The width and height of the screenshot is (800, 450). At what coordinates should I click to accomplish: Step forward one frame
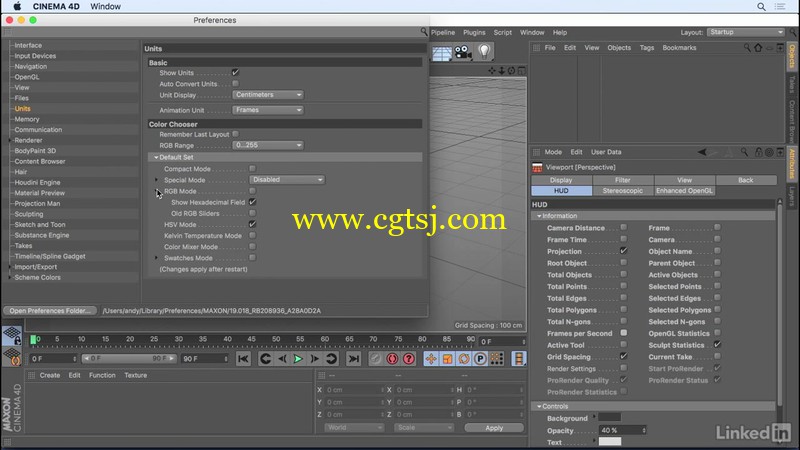pos(314,359)
